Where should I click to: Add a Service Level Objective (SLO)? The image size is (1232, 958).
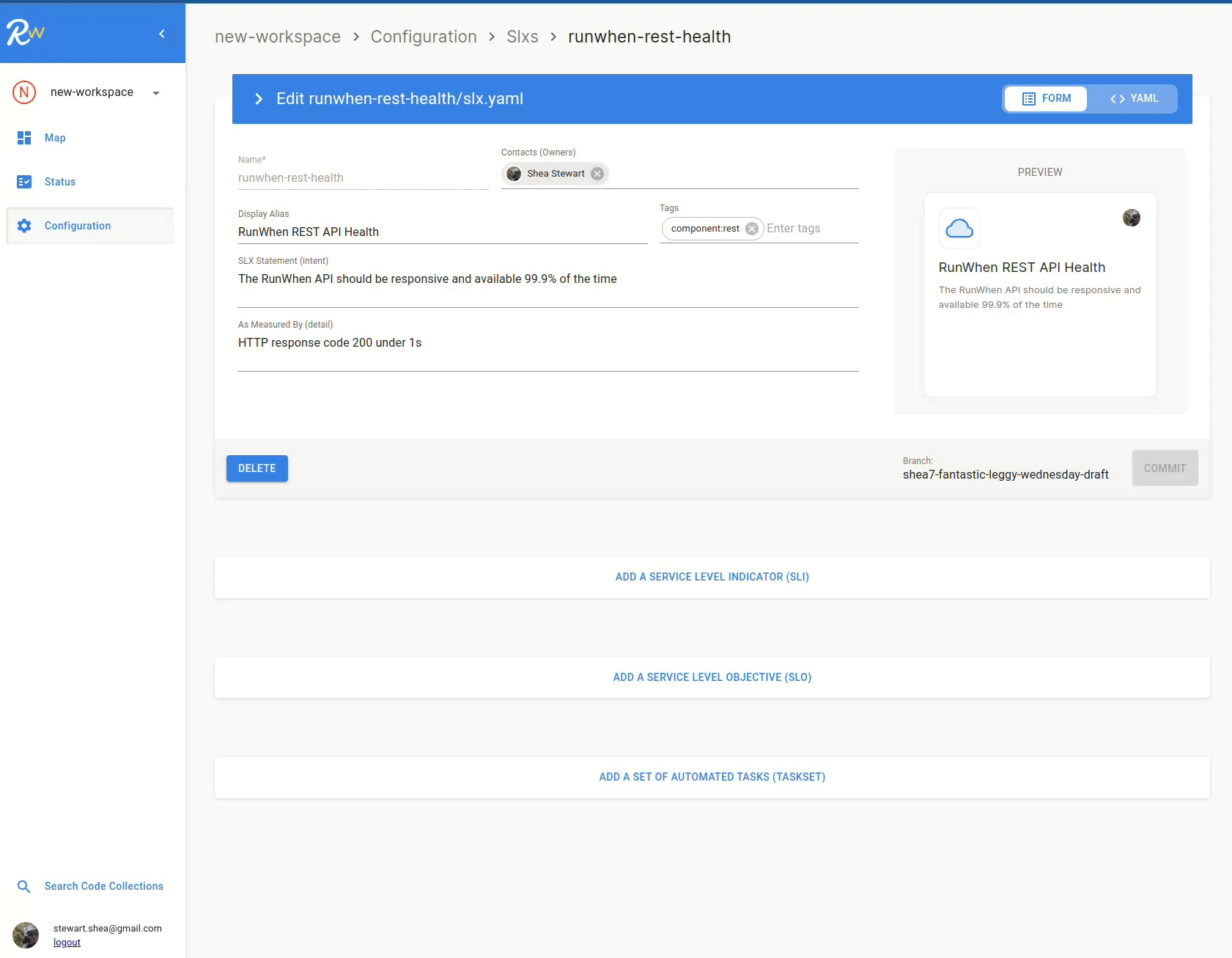coord(712,677)
